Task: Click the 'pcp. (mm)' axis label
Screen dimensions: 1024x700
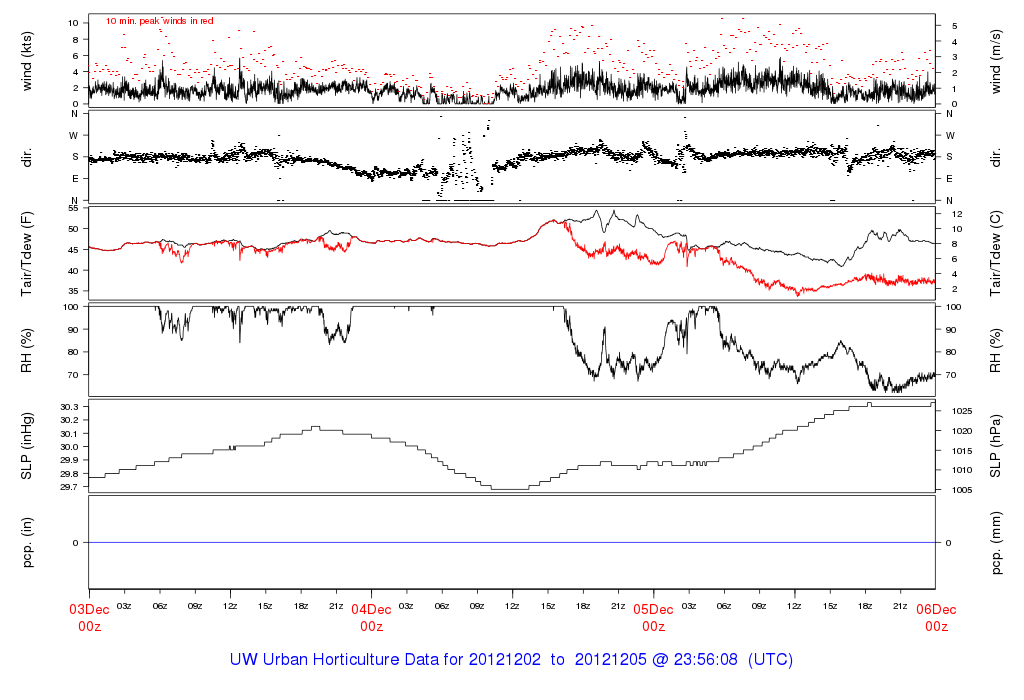Action: click(x=995, y=543)
